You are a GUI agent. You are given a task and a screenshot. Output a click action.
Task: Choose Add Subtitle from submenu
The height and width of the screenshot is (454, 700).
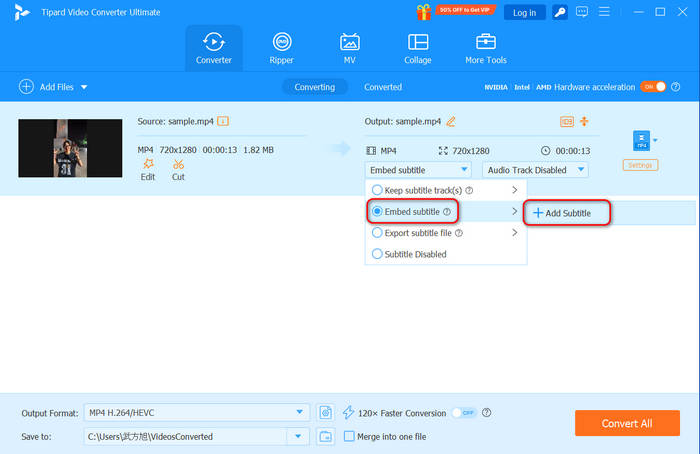click(567, 213)
